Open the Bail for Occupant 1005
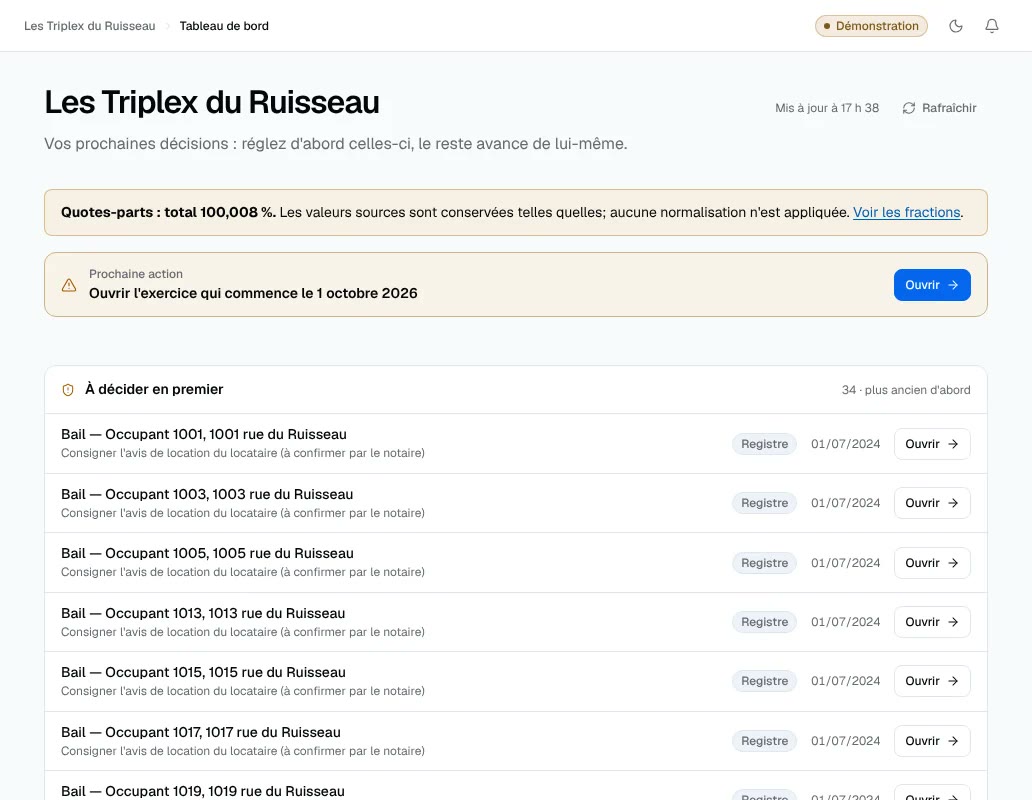 932,563
